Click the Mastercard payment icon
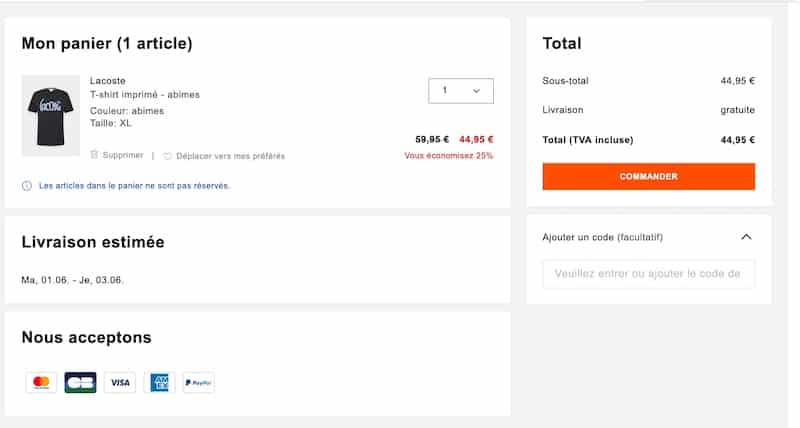Viewport: 800px width, 428px height. 41,382
